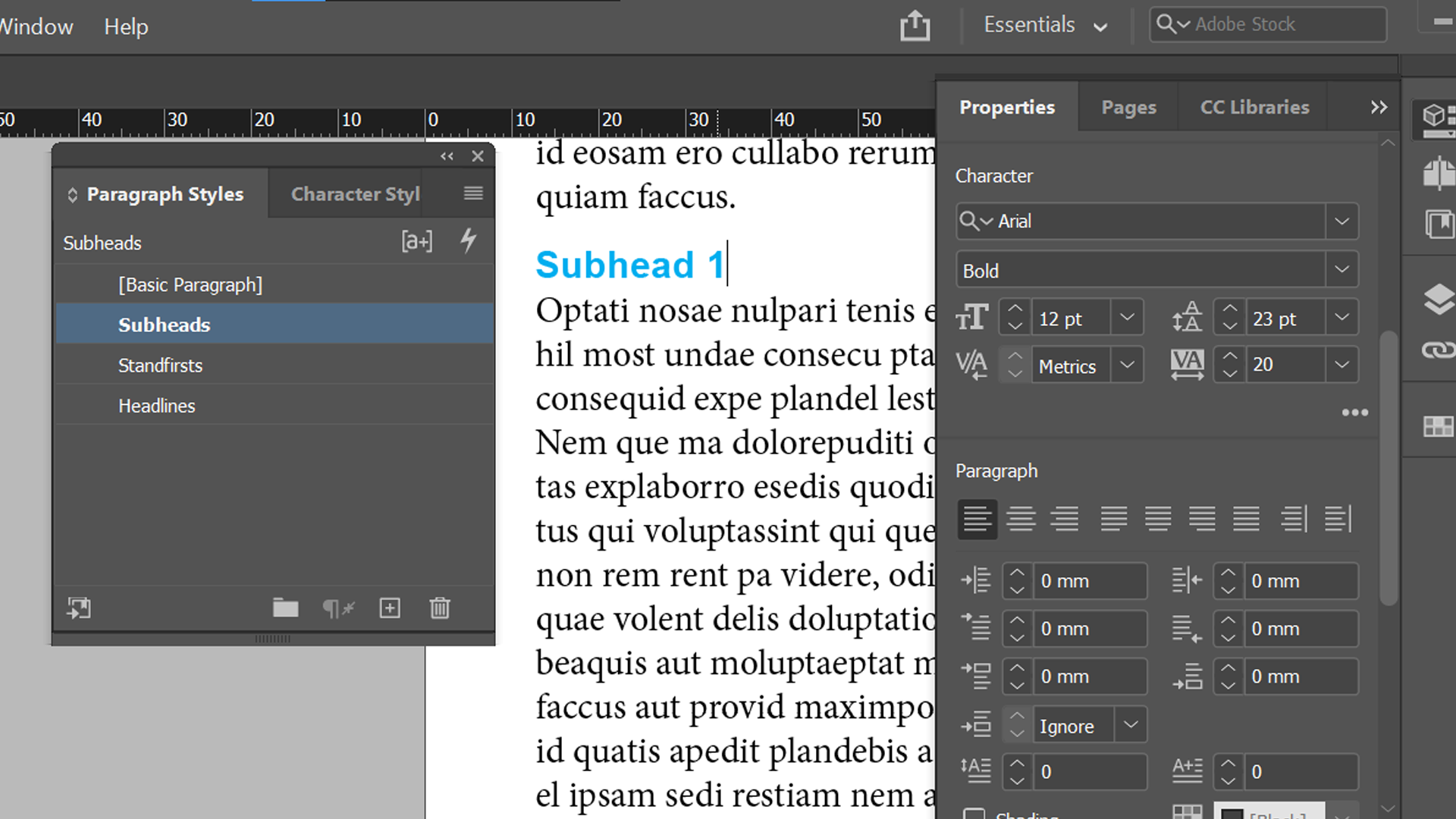The width and height of the screenshot is (1456, 819).
Task: Click the Share document icon
Action: 915,25
